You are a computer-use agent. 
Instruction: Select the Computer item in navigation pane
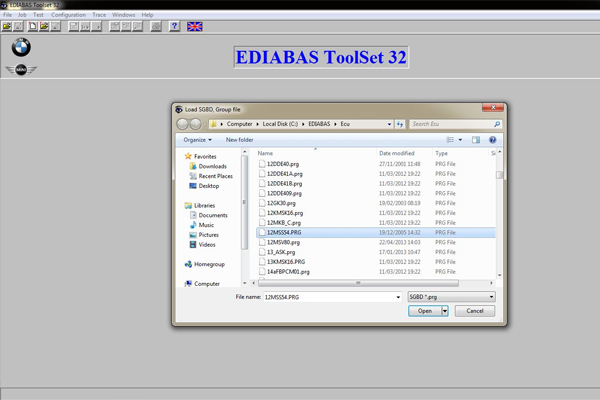(x=207, y=284)
